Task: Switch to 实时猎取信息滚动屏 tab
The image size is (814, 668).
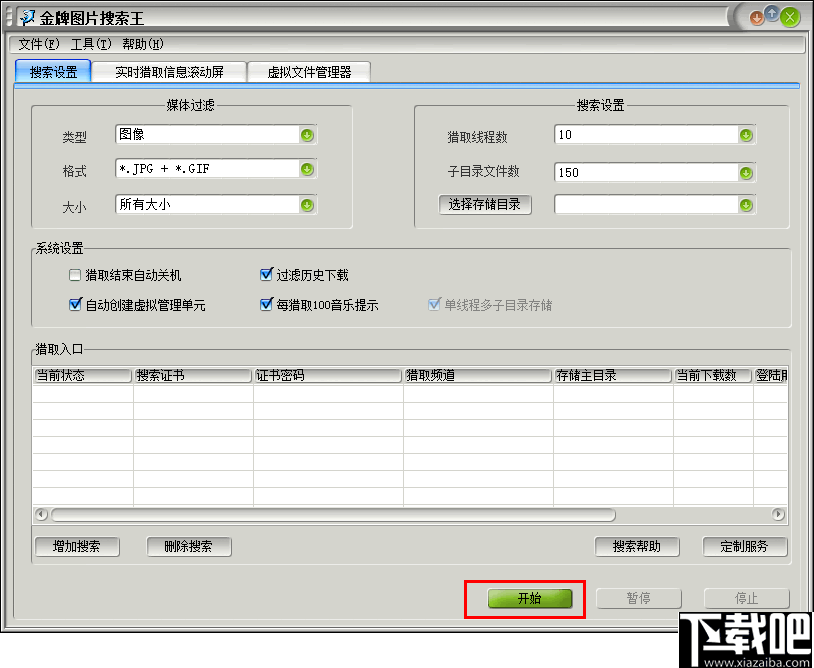Action: [169, 72]
